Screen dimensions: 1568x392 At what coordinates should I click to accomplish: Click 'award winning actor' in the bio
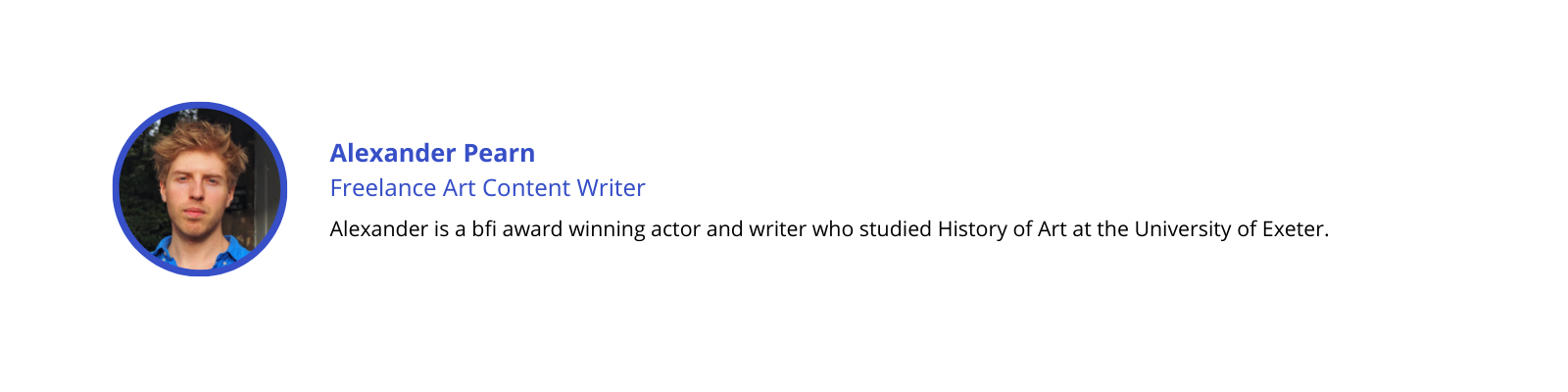pyautogui.click(x=601, y=229)
